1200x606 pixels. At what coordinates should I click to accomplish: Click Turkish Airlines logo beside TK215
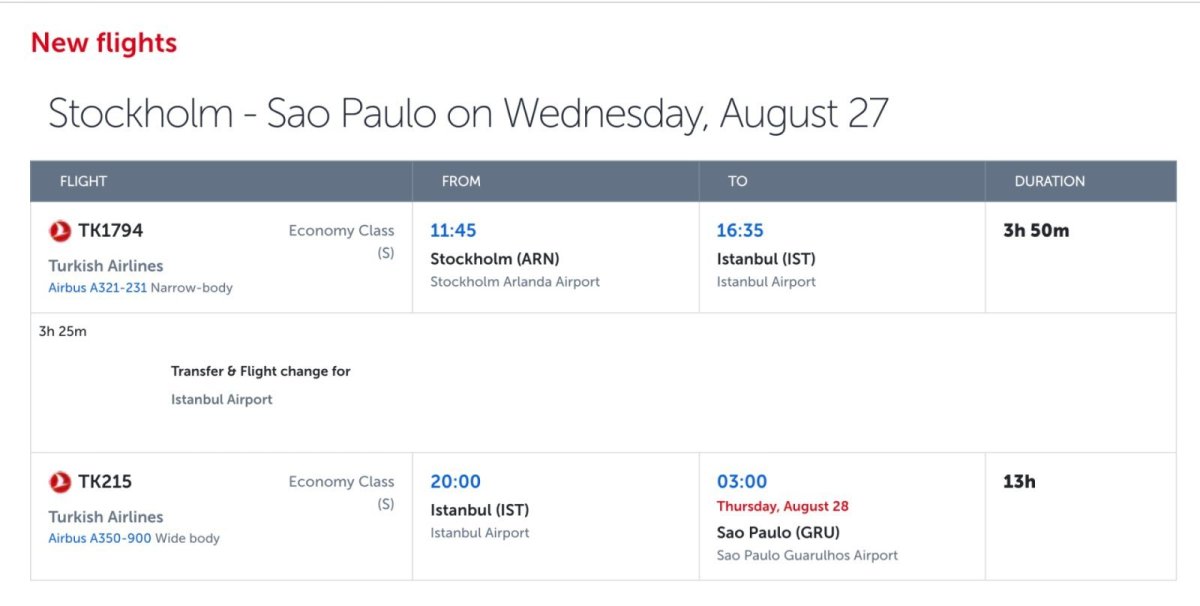click(60, 482)
